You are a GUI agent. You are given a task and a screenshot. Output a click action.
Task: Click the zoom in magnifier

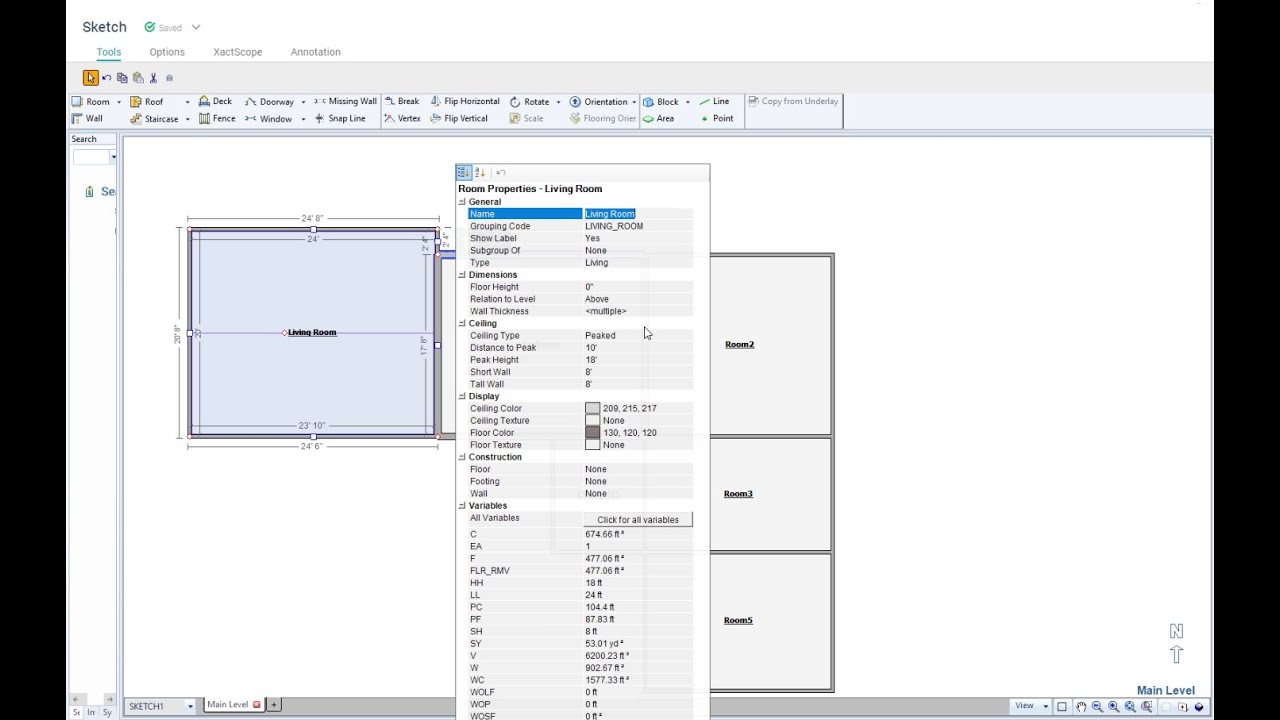pyautogui.click(x=1113, y=706)
